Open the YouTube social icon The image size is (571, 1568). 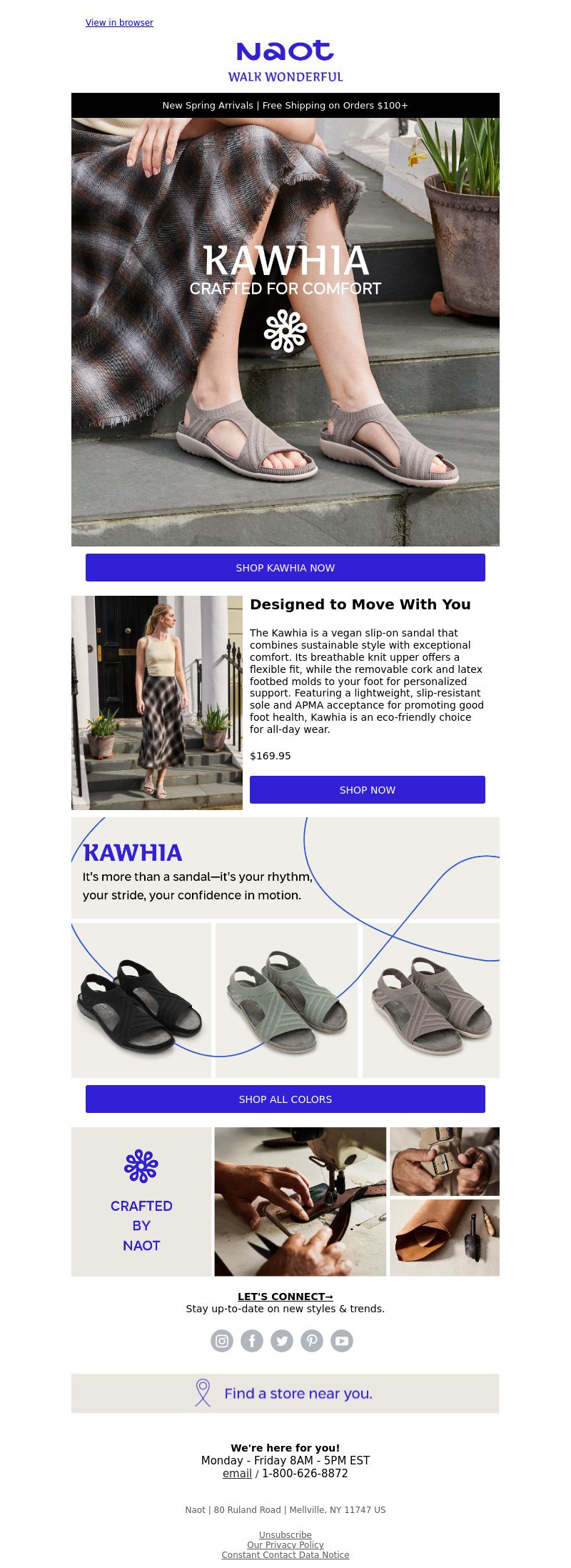[x=342, y=1341]
